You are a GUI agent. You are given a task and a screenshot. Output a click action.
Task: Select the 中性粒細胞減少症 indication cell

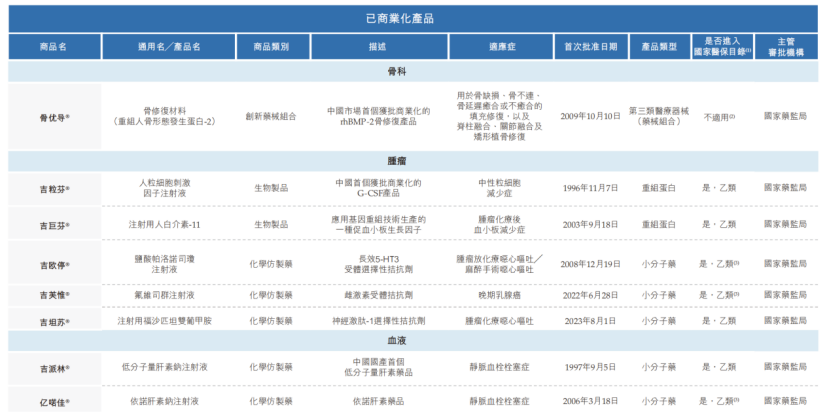(x=500, y=188)
